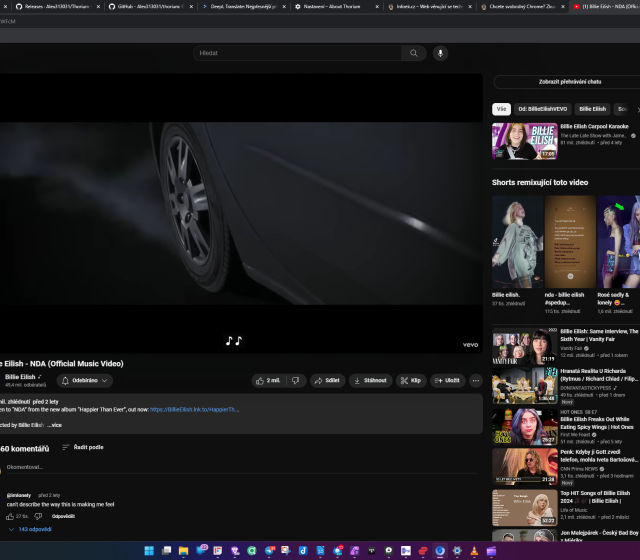The image size is (640, 560).
Task: Open Billie Eilish Carpool Karaoke thumbnail
Action: [524, 141]
